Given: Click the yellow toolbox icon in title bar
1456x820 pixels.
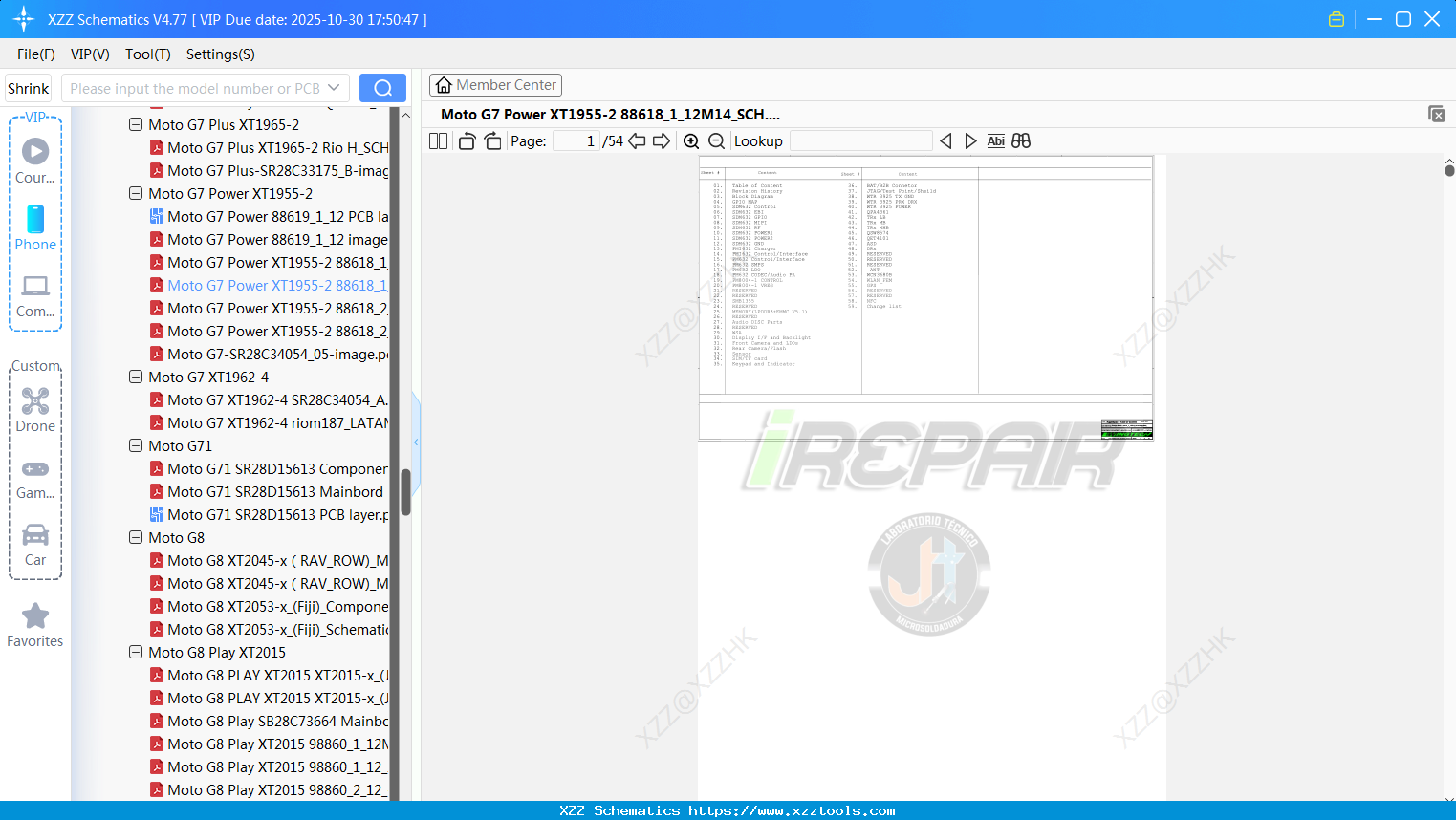Looking at the screenshot, I should pos(1336,19).
